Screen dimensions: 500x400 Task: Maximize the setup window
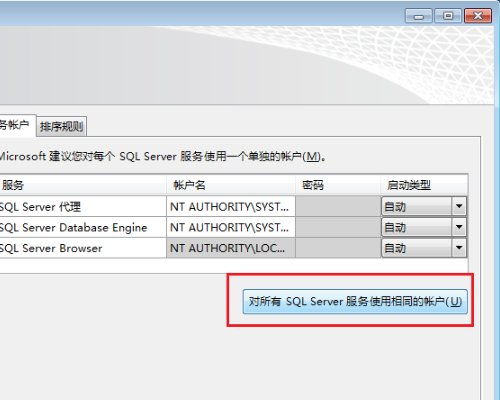coord(448,16)
